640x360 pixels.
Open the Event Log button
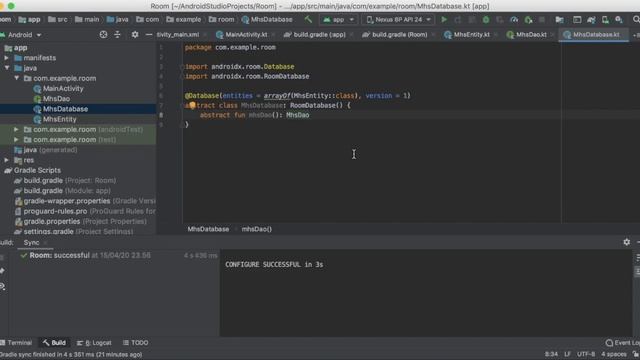(623, 343)
